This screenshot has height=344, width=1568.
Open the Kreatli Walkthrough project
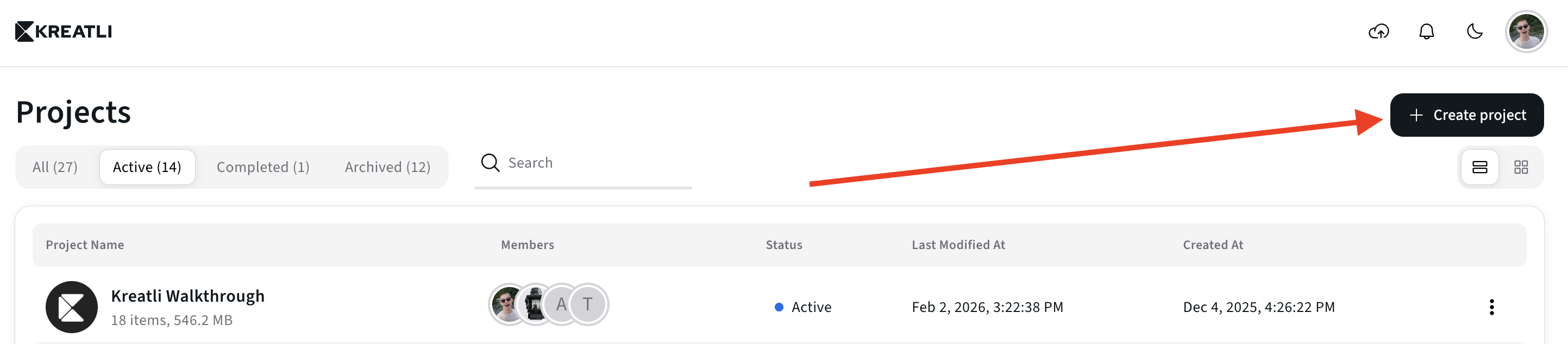(187, 296)
